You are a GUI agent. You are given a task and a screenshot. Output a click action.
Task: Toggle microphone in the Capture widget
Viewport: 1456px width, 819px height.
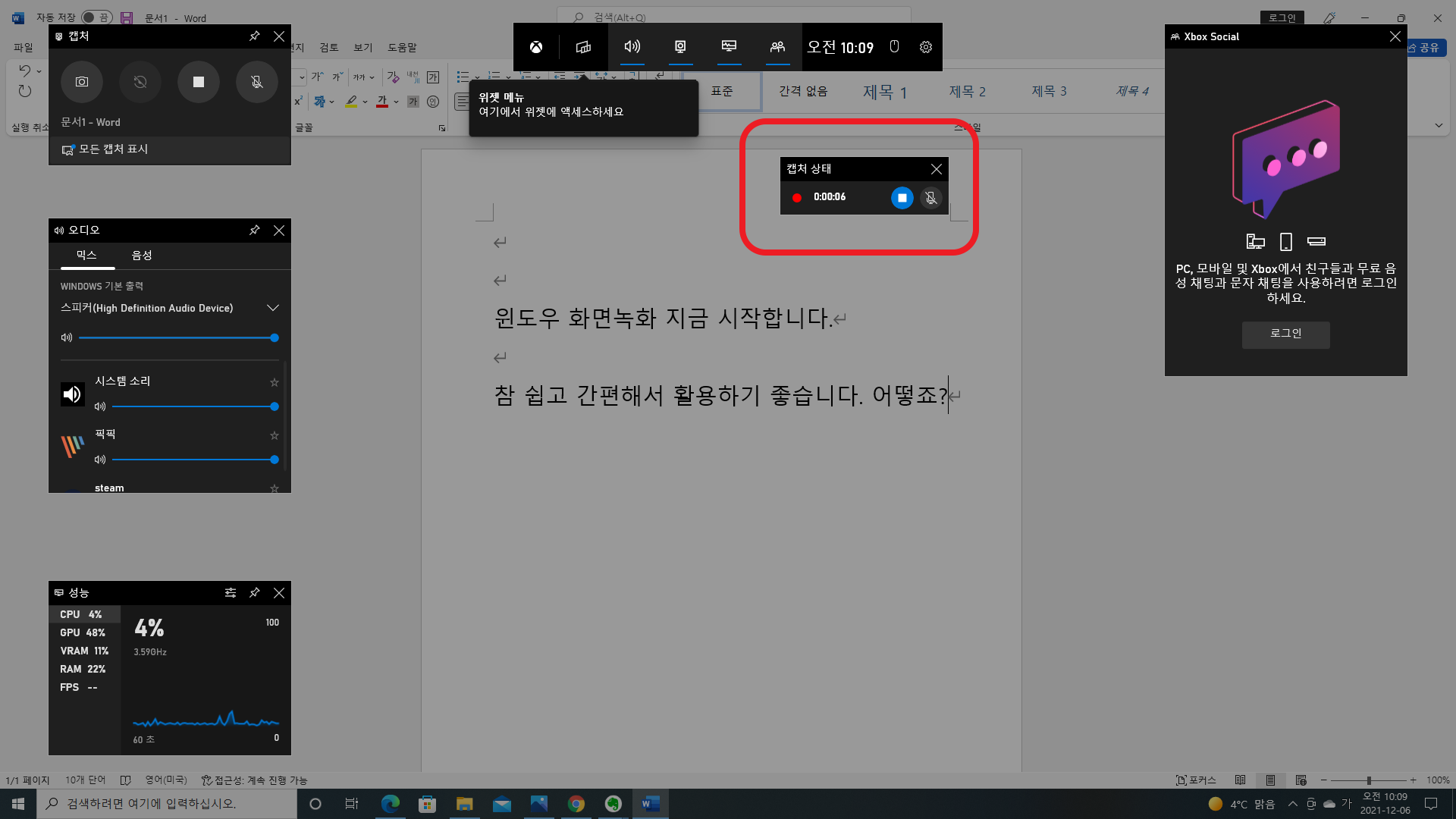point(257,82)
